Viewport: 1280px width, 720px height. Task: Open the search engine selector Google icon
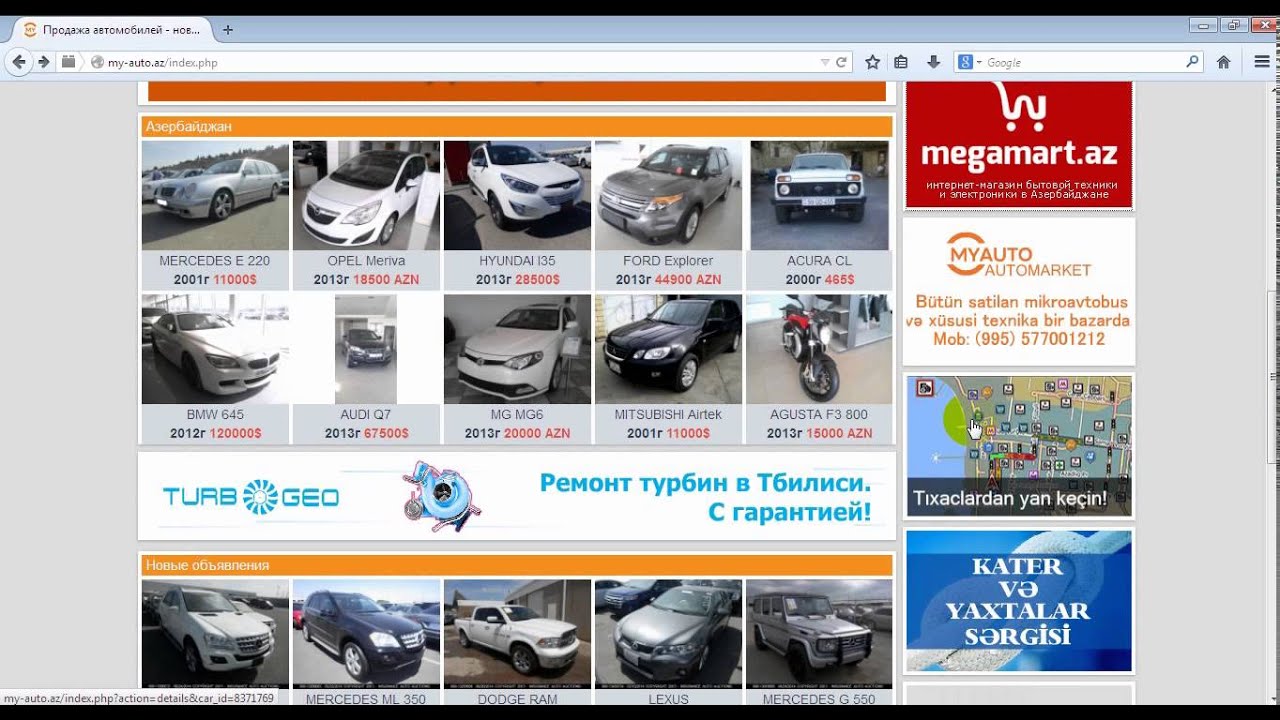pyautogui.click(x=969, y=62)
